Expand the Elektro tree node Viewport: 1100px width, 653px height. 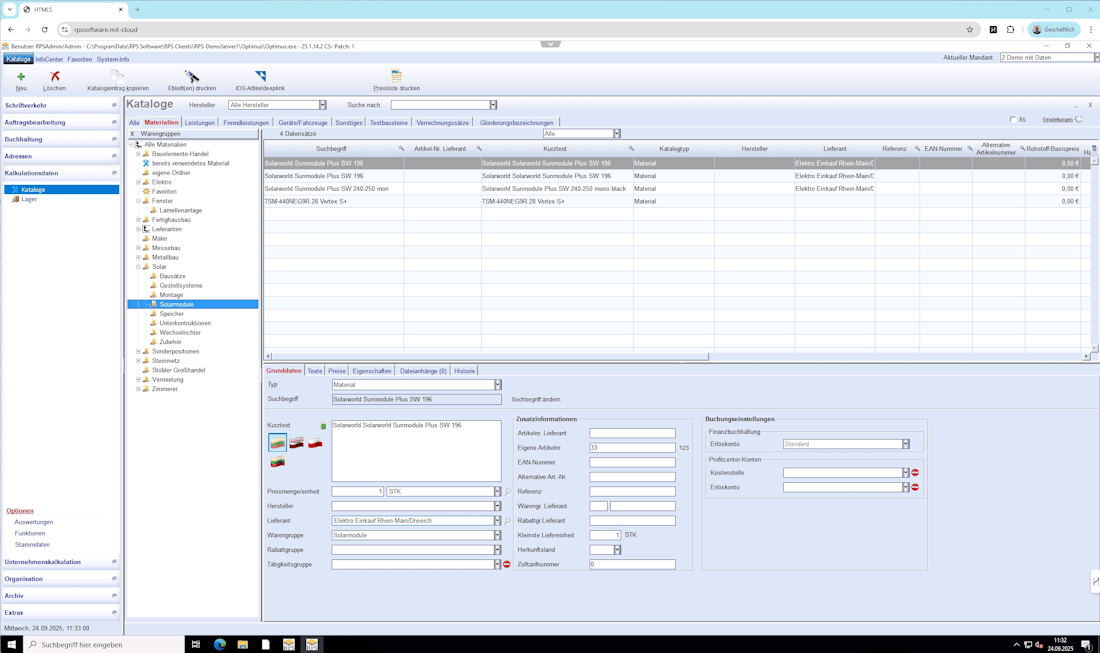point(138,182)
